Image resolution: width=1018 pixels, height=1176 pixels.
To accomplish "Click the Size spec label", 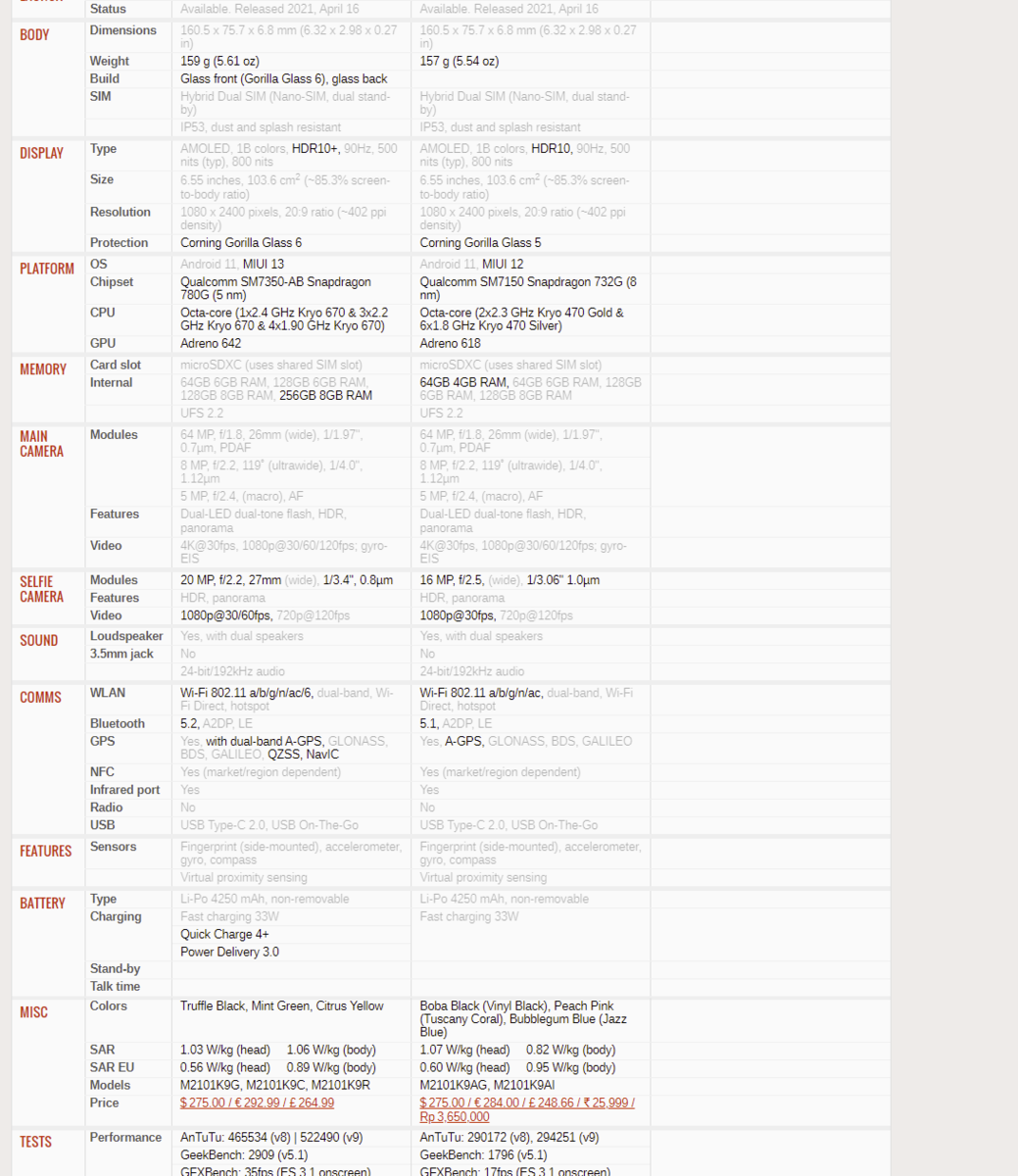I will coord(102,179).
